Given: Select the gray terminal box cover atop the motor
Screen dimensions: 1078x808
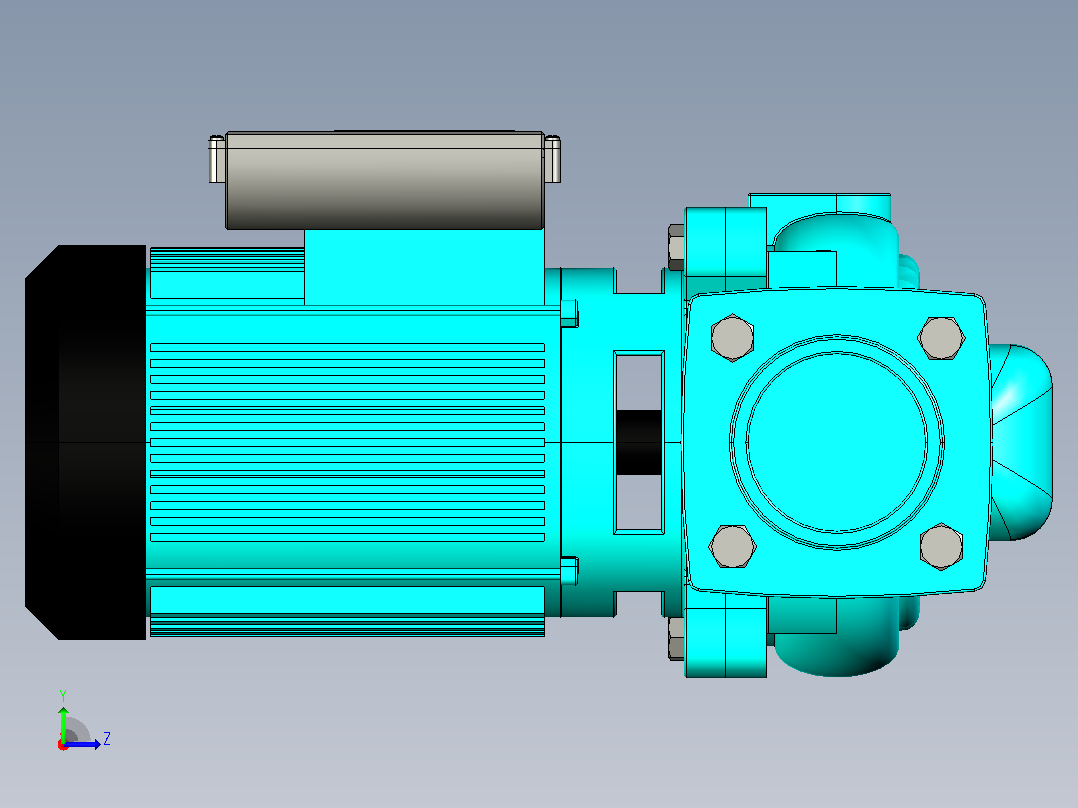Looking at the screenshot, I should 384,180.
